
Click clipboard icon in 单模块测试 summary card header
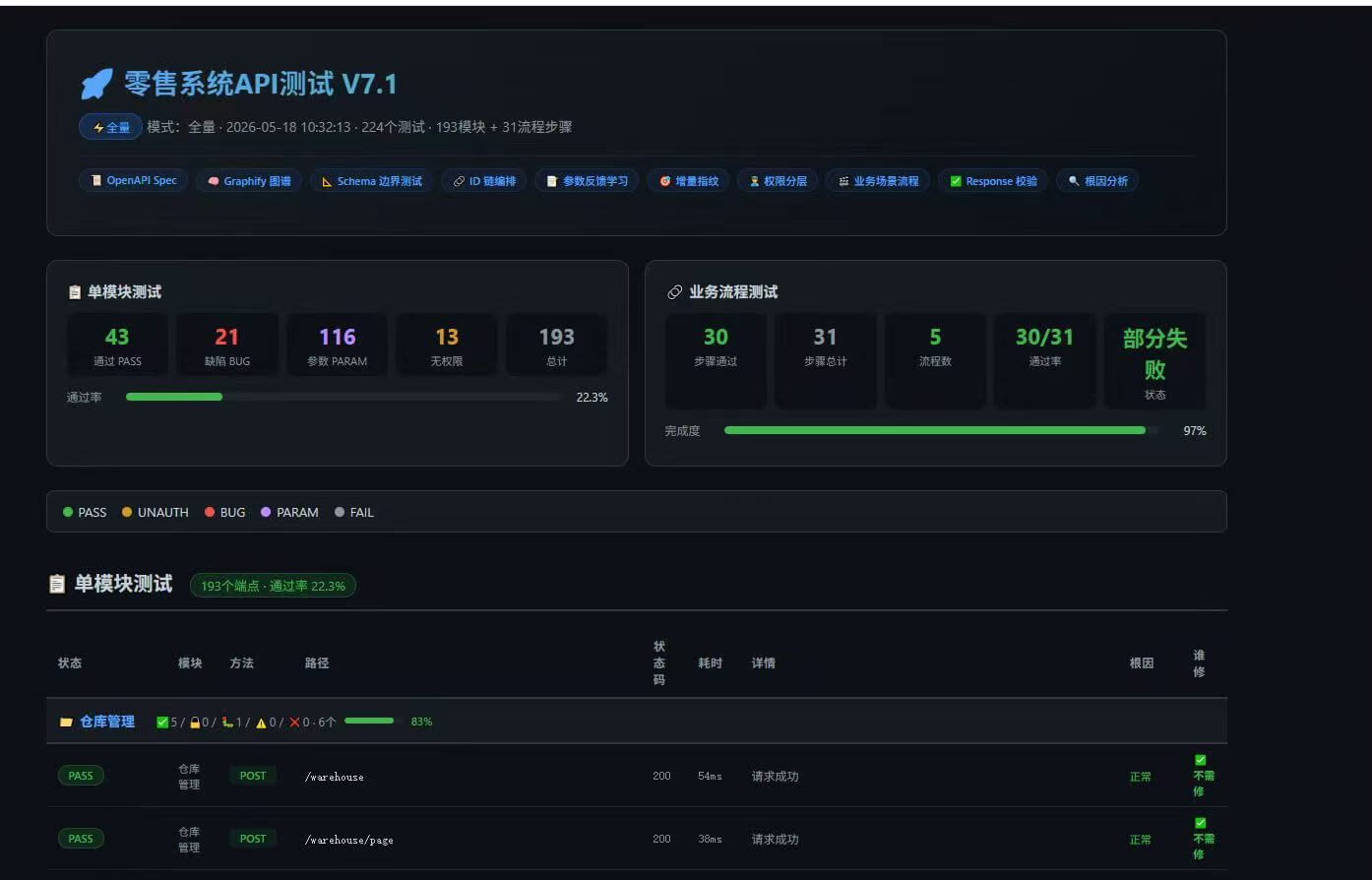[75, 292]
